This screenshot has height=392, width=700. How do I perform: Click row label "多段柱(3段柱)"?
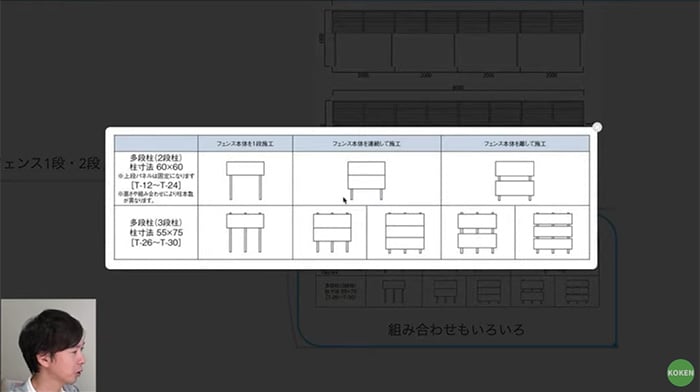[x=156, y=222]
